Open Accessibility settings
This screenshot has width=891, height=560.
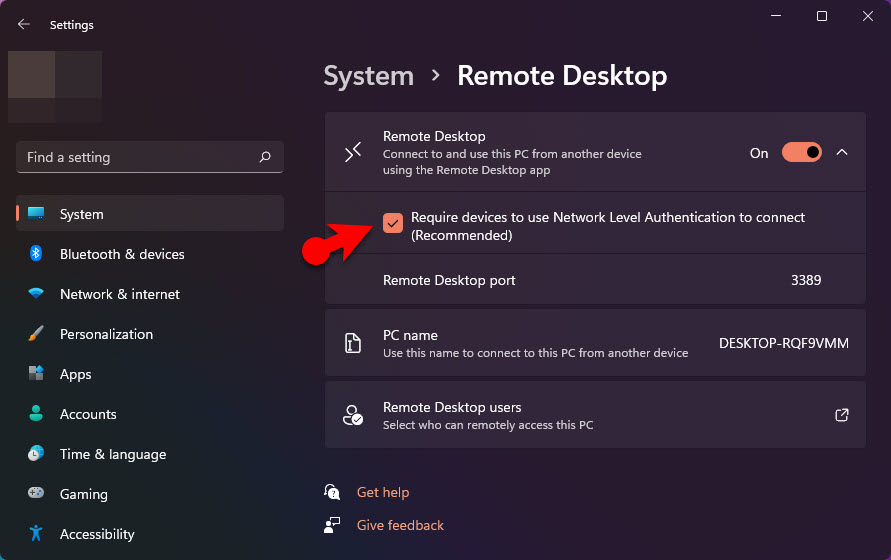(150, 534)
